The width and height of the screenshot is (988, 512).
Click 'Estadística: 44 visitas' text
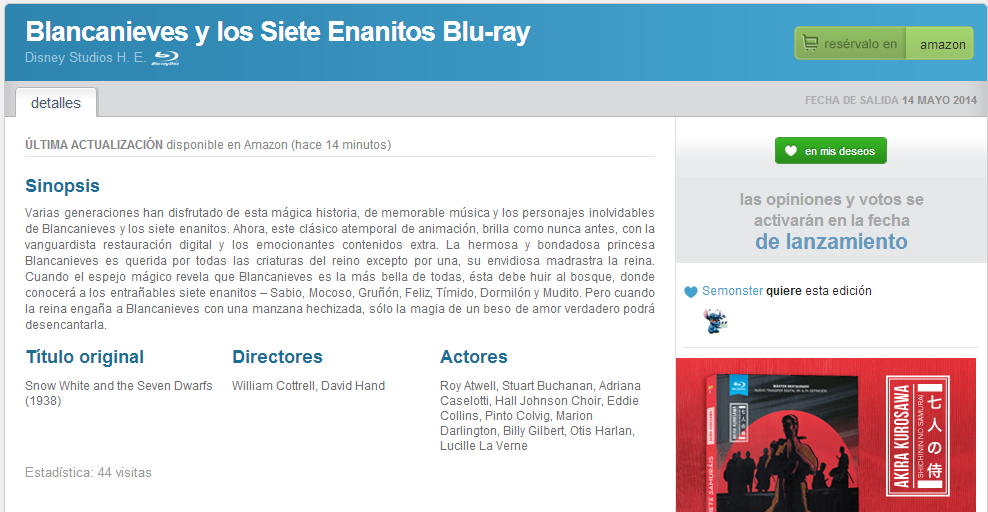click(x=88, y=472)
